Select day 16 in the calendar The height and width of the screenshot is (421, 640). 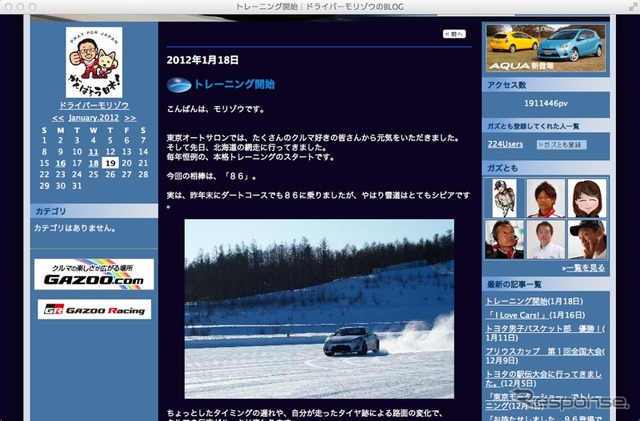(x=61, y=162)
